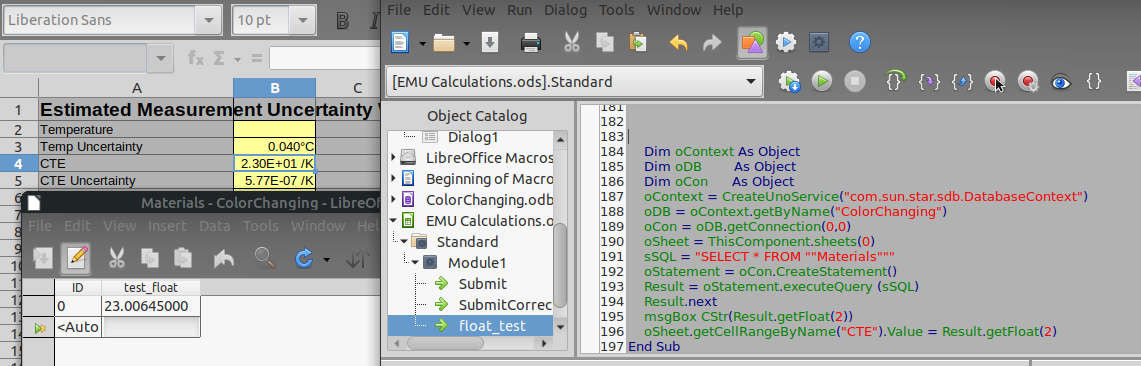Viewport: 1141px width, 366px height.
Task: Click the Calc formula input field
Action: click(325, 58)
